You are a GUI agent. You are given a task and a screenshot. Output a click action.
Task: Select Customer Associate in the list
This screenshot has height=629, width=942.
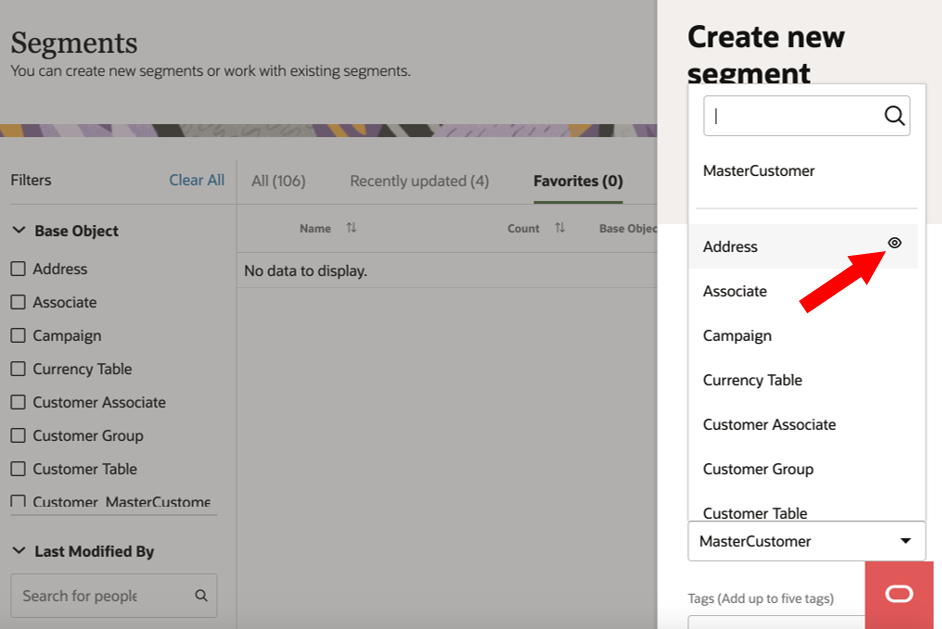point(769,424)
